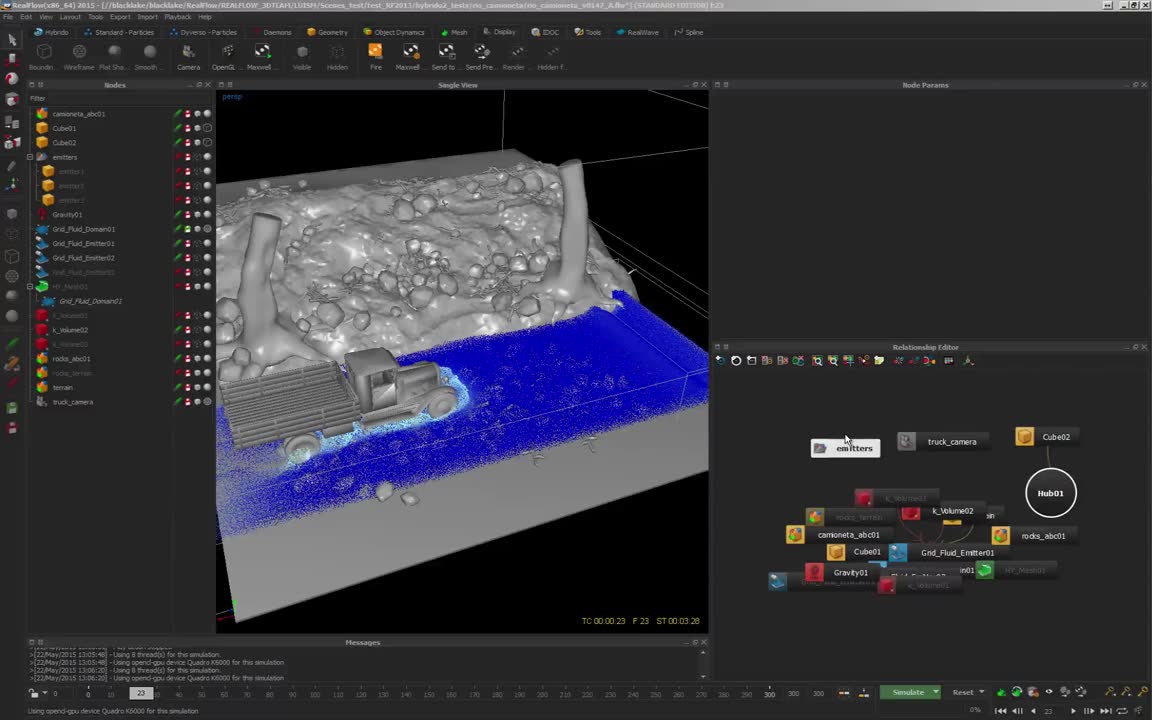Click the Camera icon in Display shelf
This screenshot has height=720, width=1152.
[188, 52]
